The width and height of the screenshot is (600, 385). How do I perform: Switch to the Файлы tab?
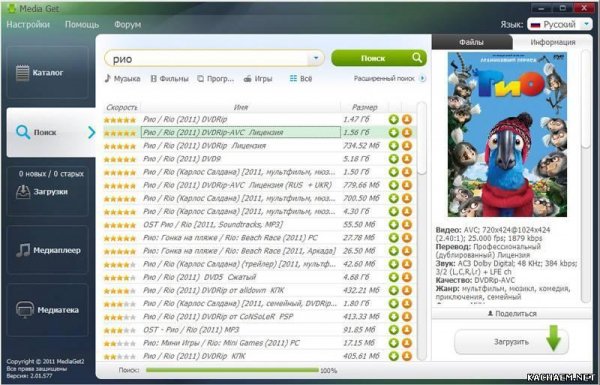pos(471,42)
